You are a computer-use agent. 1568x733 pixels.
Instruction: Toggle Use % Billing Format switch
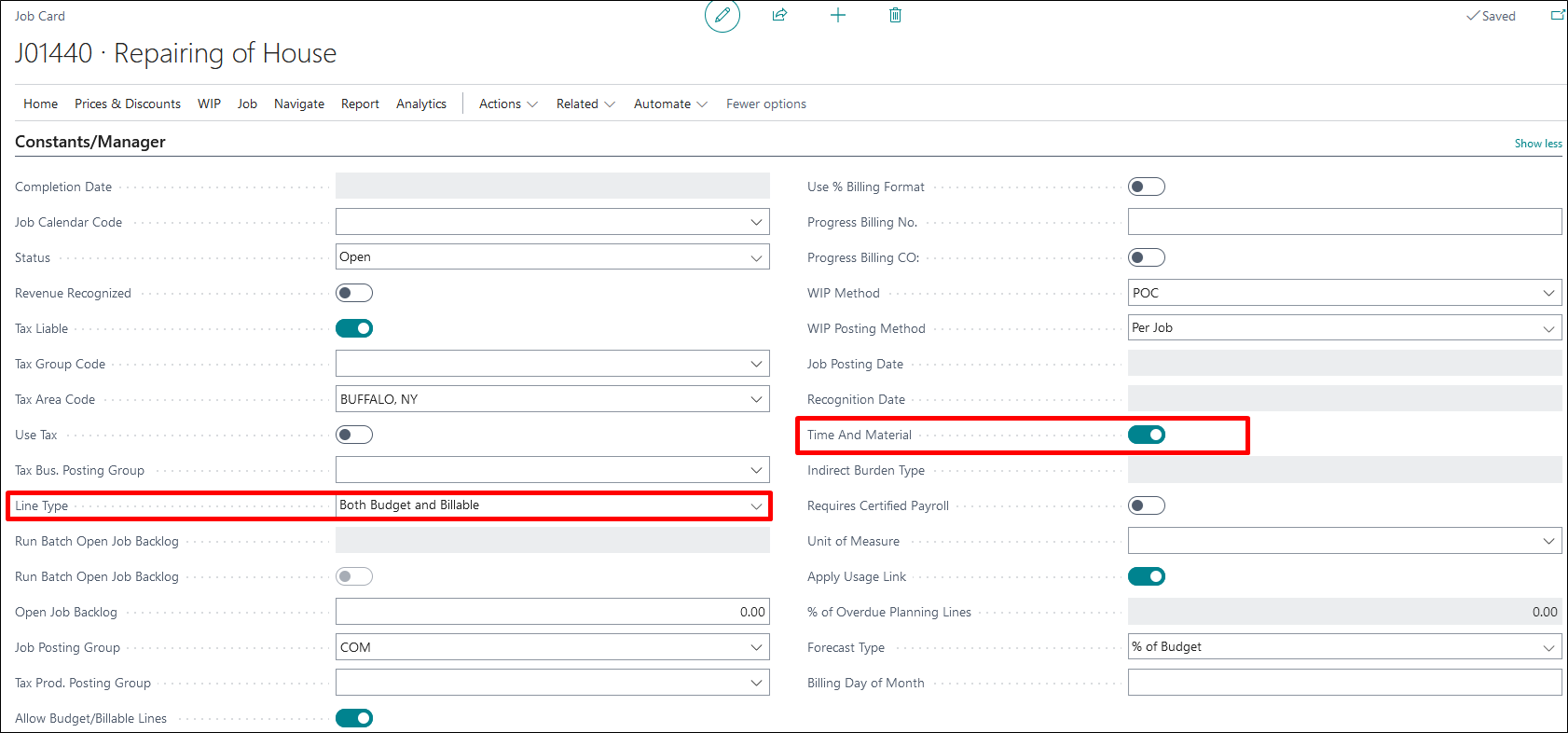tap(1146, 187)
